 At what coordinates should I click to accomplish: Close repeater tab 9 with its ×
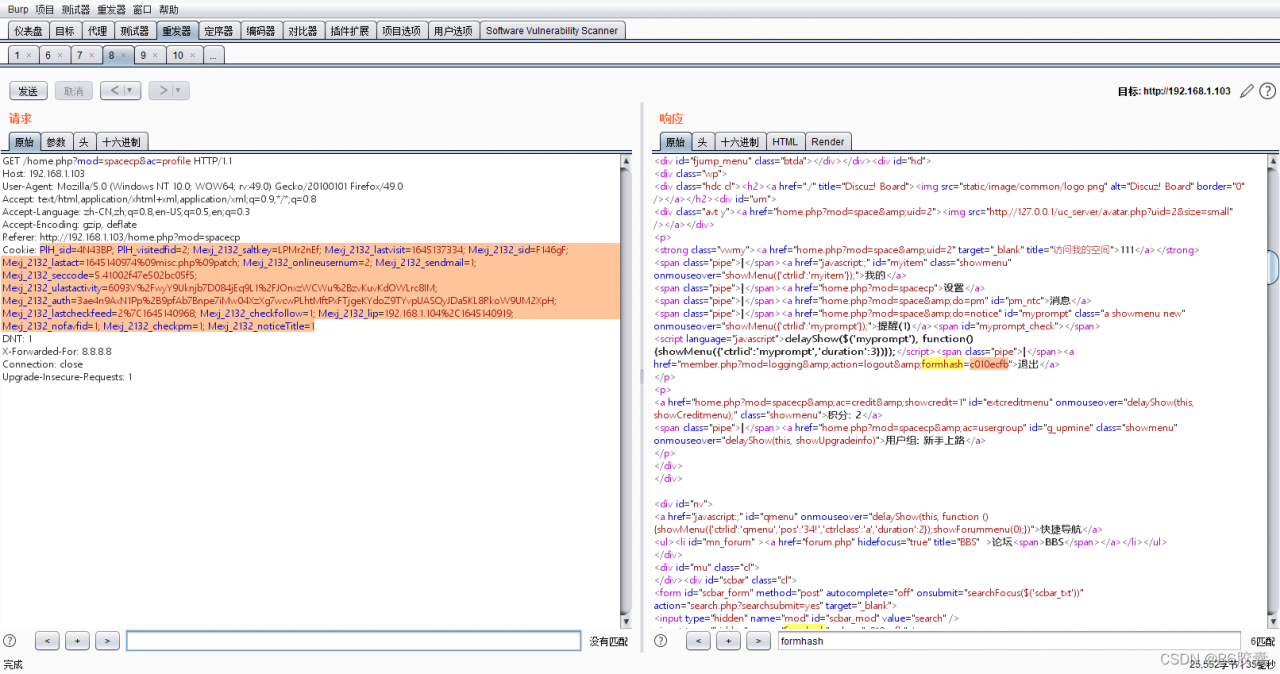point(156,56)
